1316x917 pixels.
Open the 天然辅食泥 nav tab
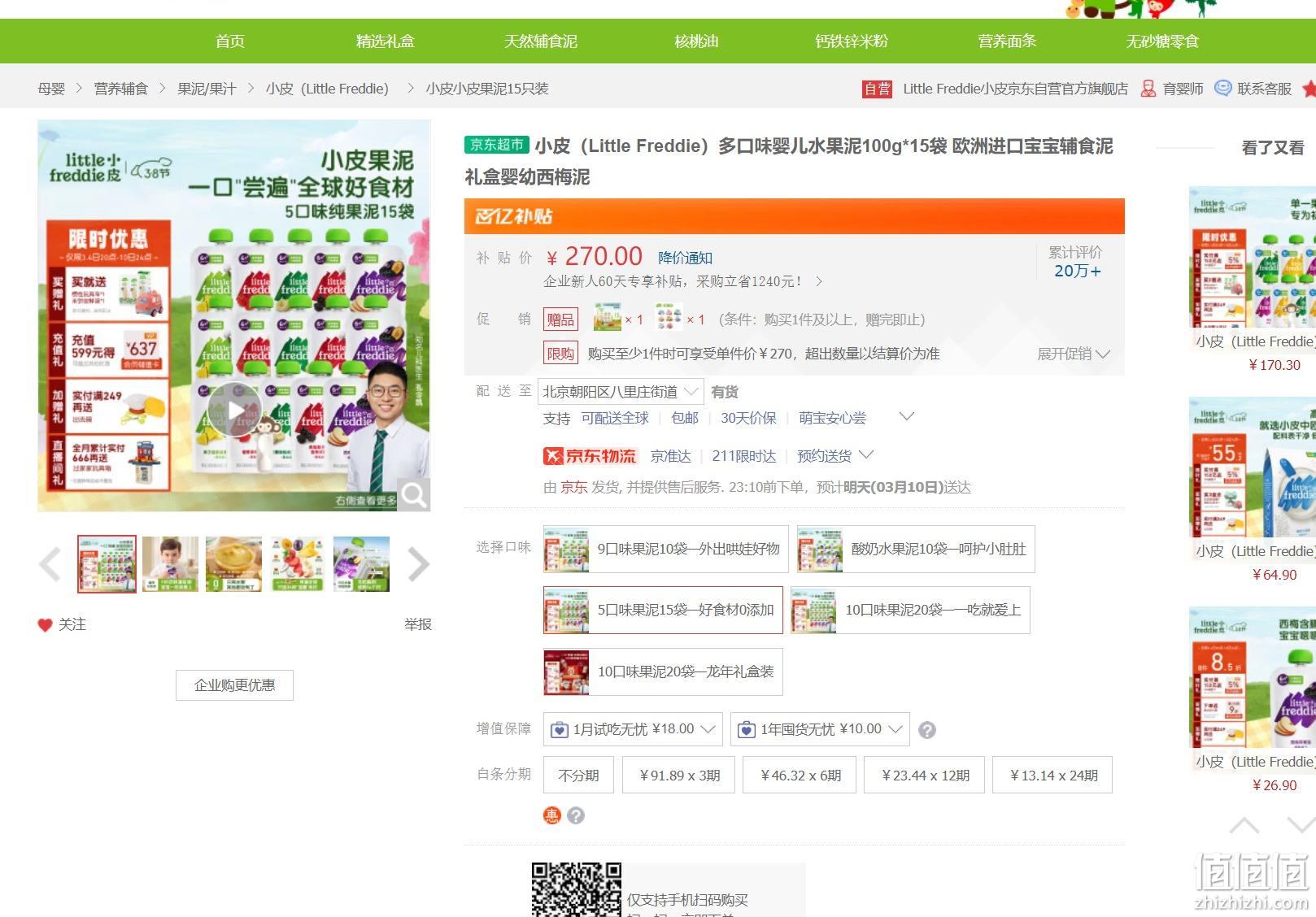(x=541, y=41)
